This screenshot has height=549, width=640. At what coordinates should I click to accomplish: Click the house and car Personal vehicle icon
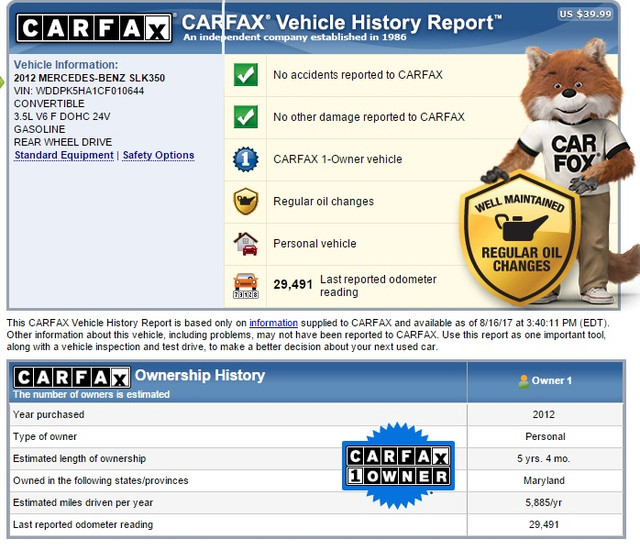[246, 244]
